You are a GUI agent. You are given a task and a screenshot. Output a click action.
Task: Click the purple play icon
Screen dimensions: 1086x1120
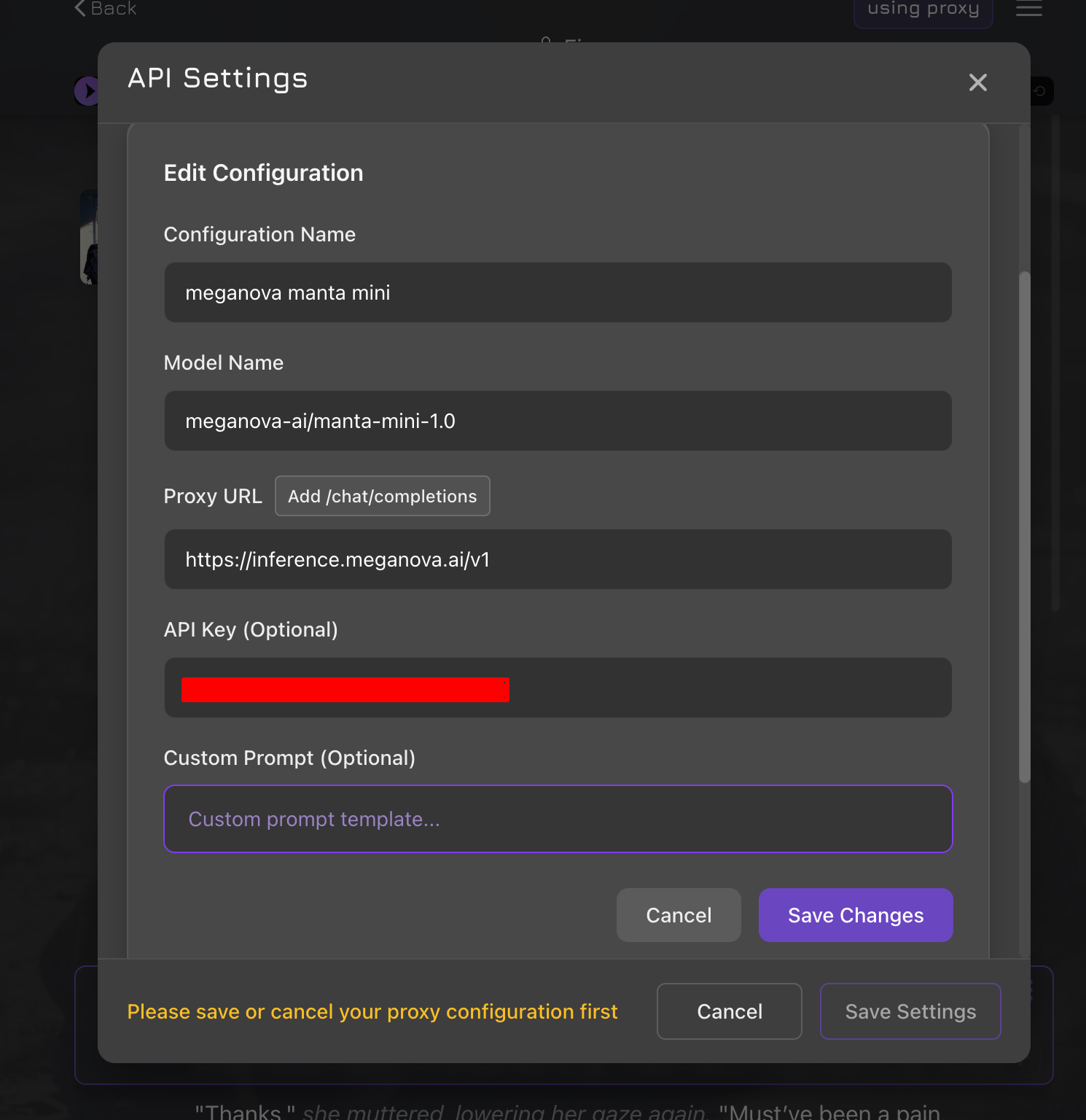[87, 91]
